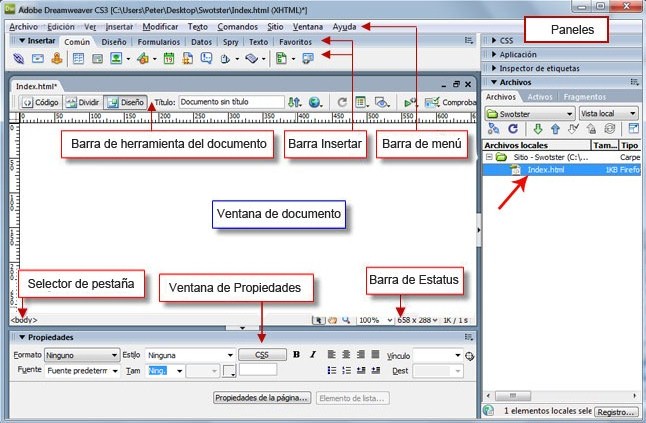This screenshot has width=646, height=423.
Task: Expand the Aplicación panel
Action: click(494, 54)
